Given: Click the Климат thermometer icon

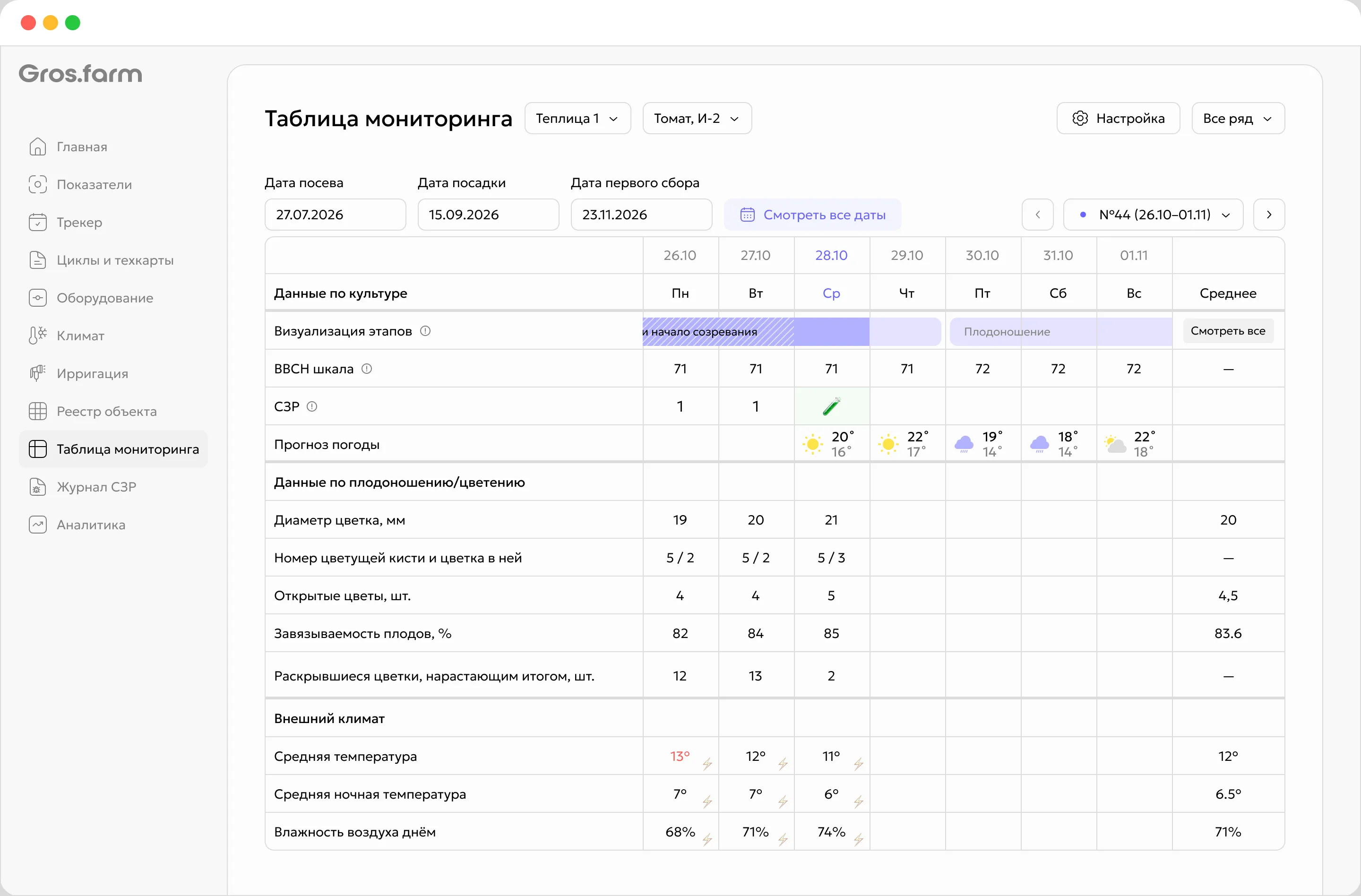Looking at the screenshot, I should pyautogui.click(x=38, y=336).
